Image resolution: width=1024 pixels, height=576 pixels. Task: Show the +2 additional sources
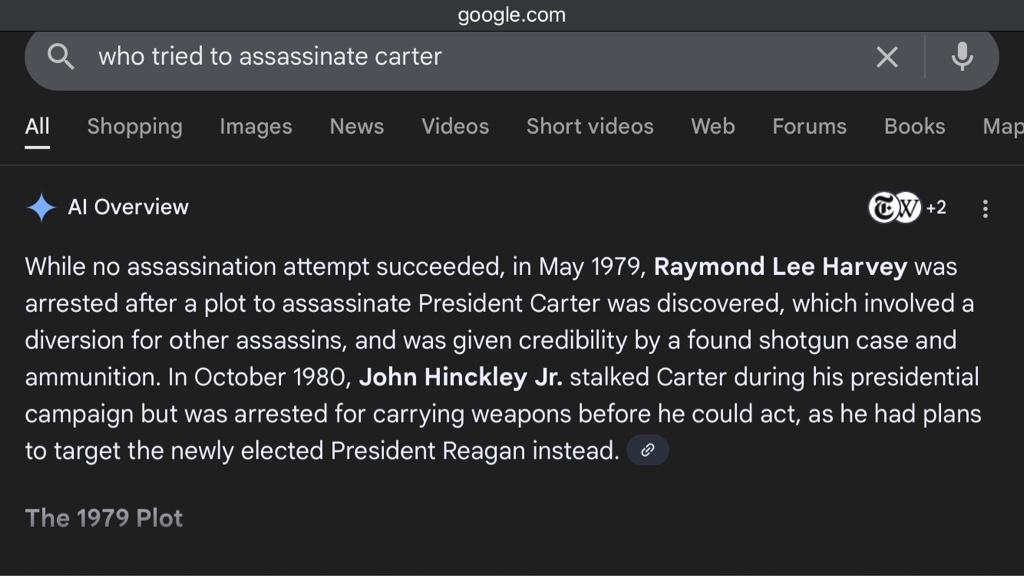936,208
